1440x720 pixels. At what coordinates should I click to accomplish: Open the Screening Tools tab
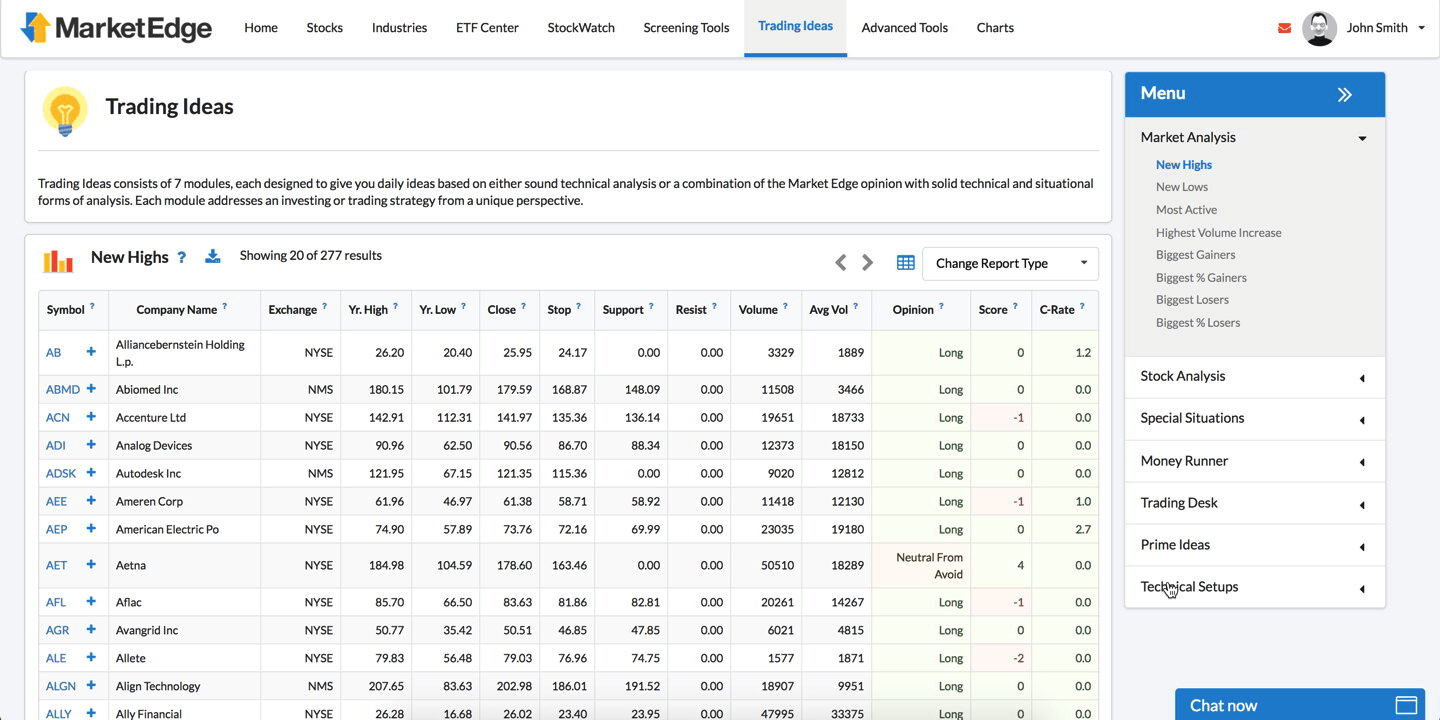coord(686,28)
